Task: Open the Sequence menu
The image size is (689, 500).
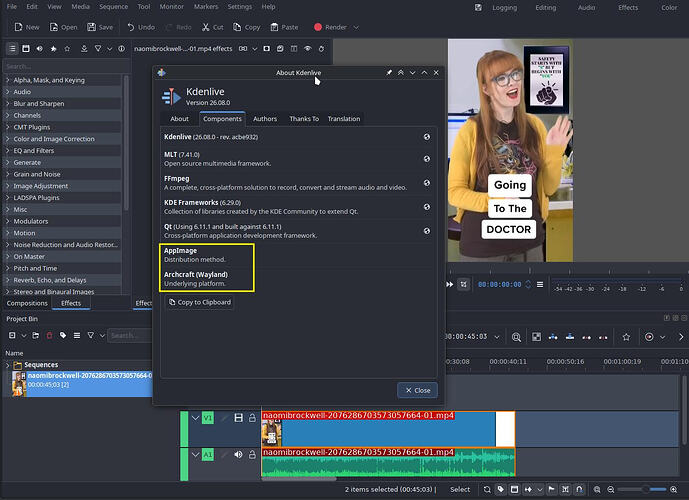Action: coord(113,7)
